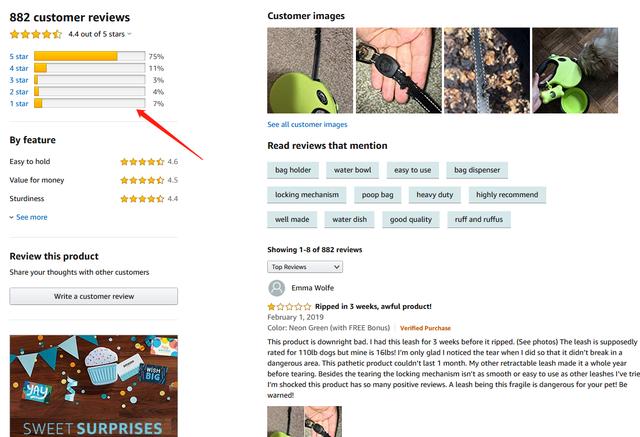Screen dimensions: 640x437
Task: Open the review's attached leash photo thumbnail
Action: 284,421
